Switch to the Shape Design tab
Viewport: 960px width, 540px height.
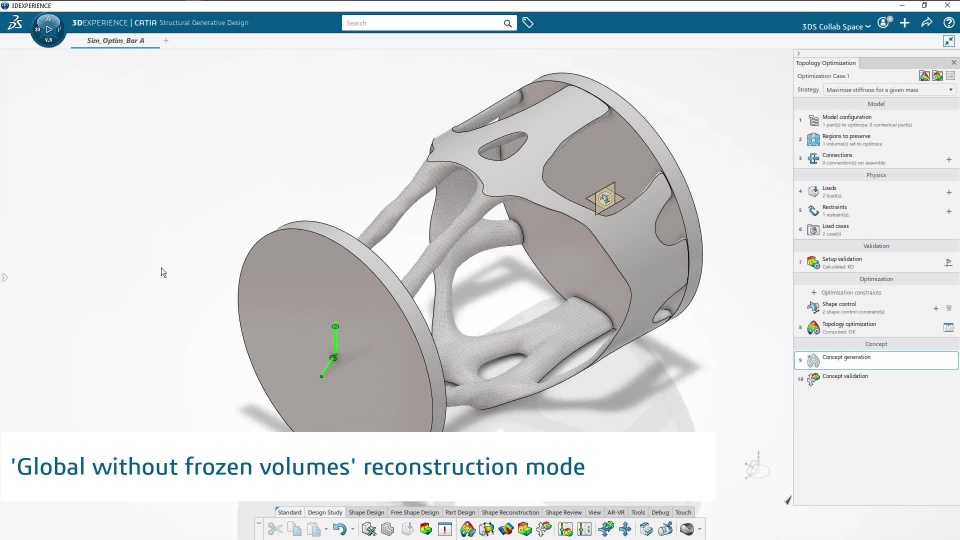click(x=366, y=512)
